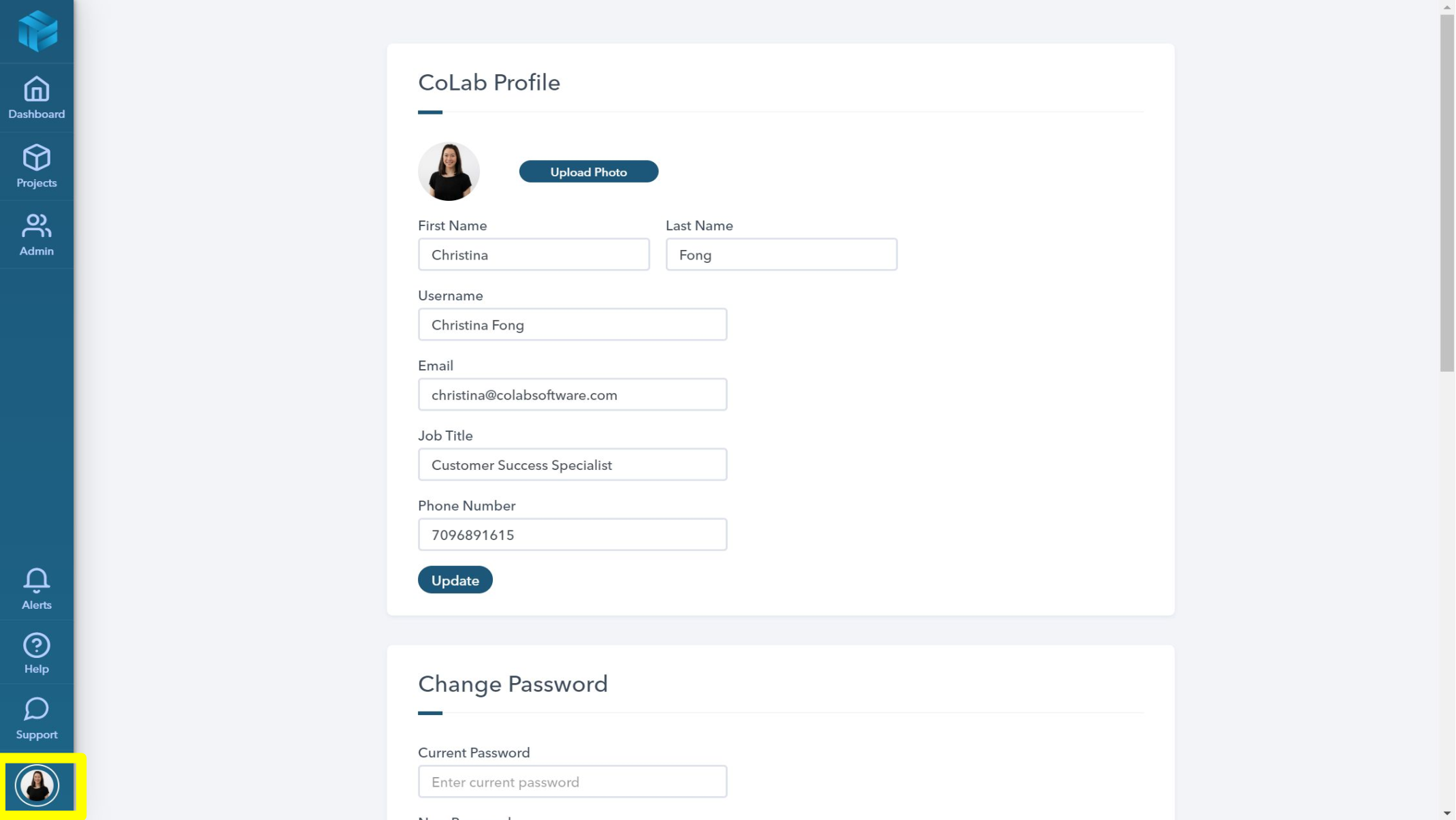Screen dimensions: 1456x820
Task: Click the scrollbar down arrow
Action: (1447, 813)
